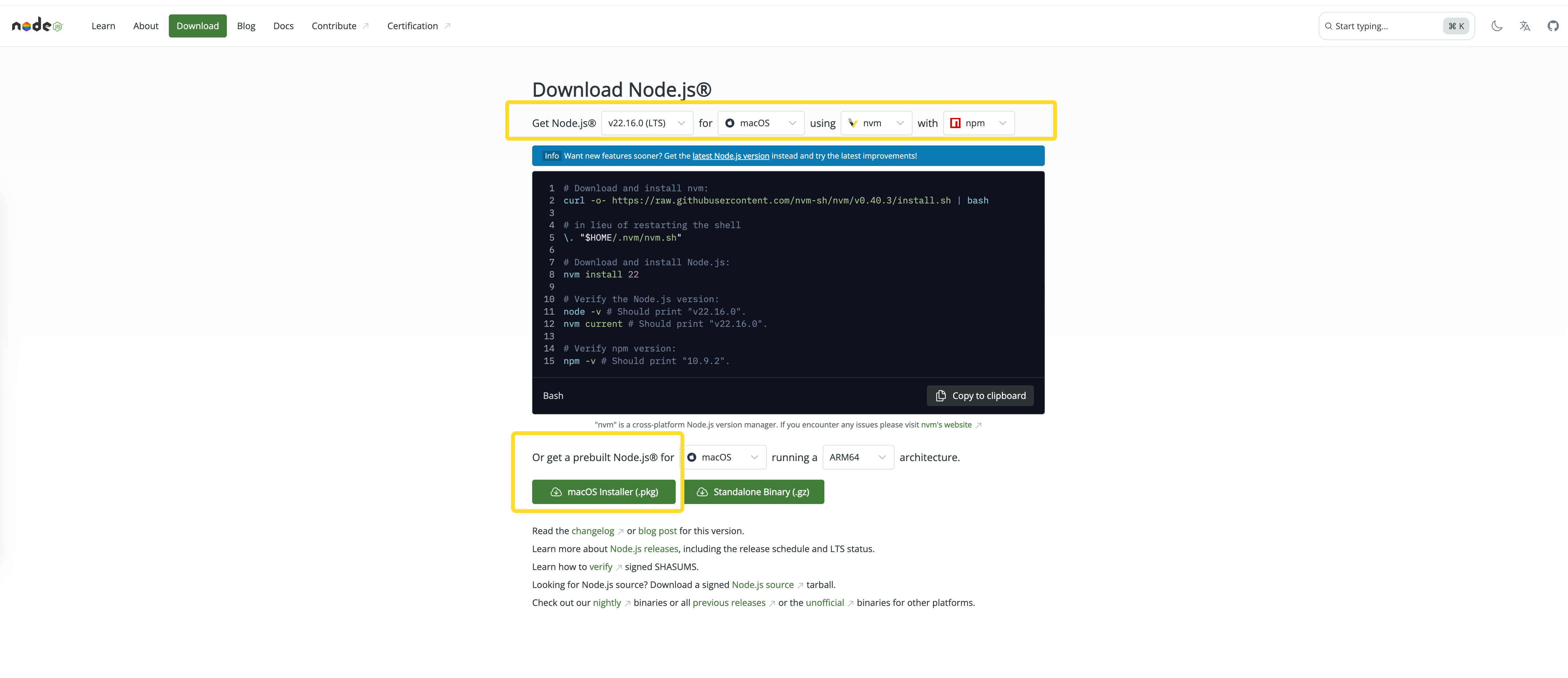Open the nvm install method dropdown
The image size is (1568, 678).
click(876, 123)
